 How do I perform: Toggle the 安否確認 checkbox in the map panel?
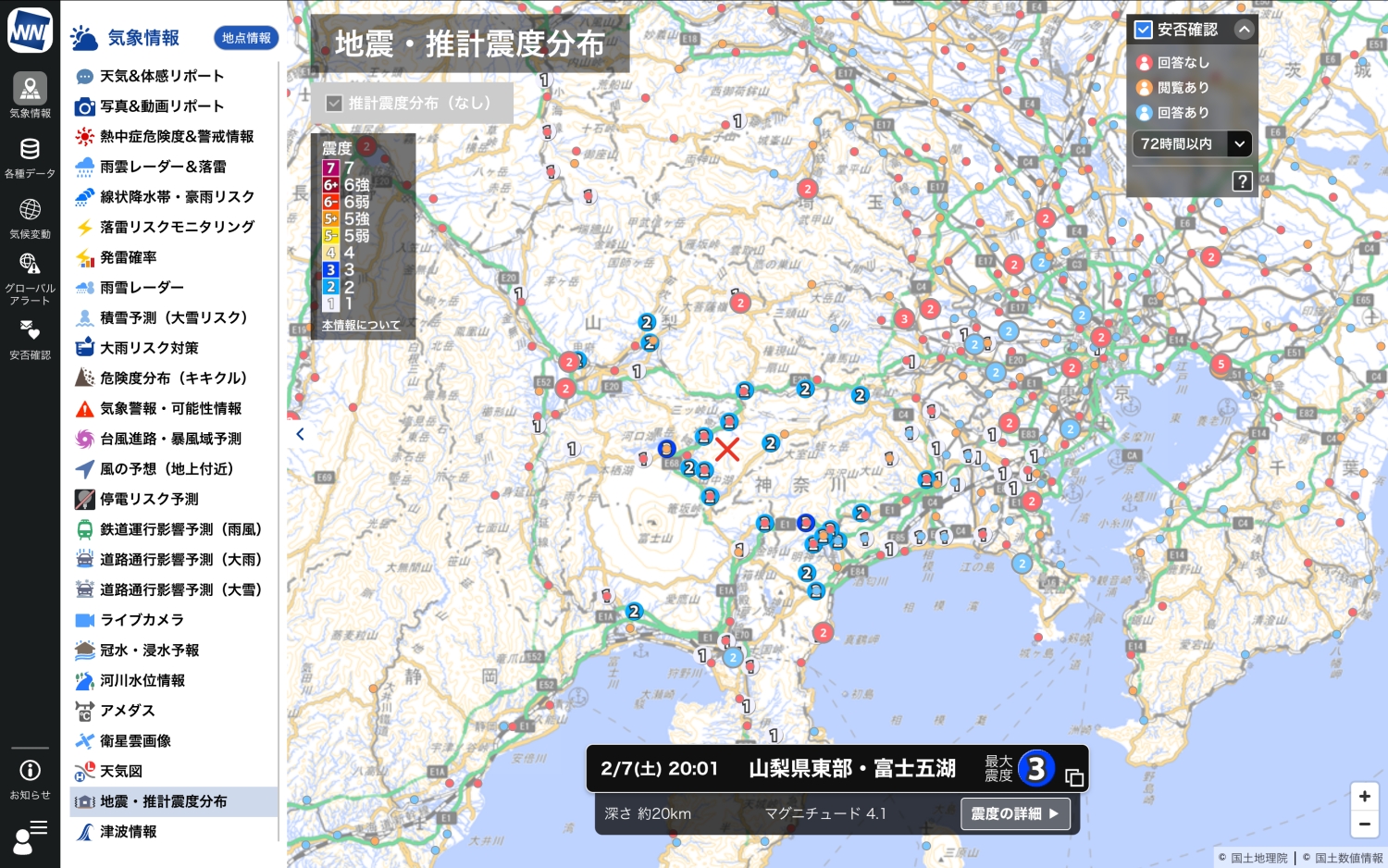(1144, 30)
